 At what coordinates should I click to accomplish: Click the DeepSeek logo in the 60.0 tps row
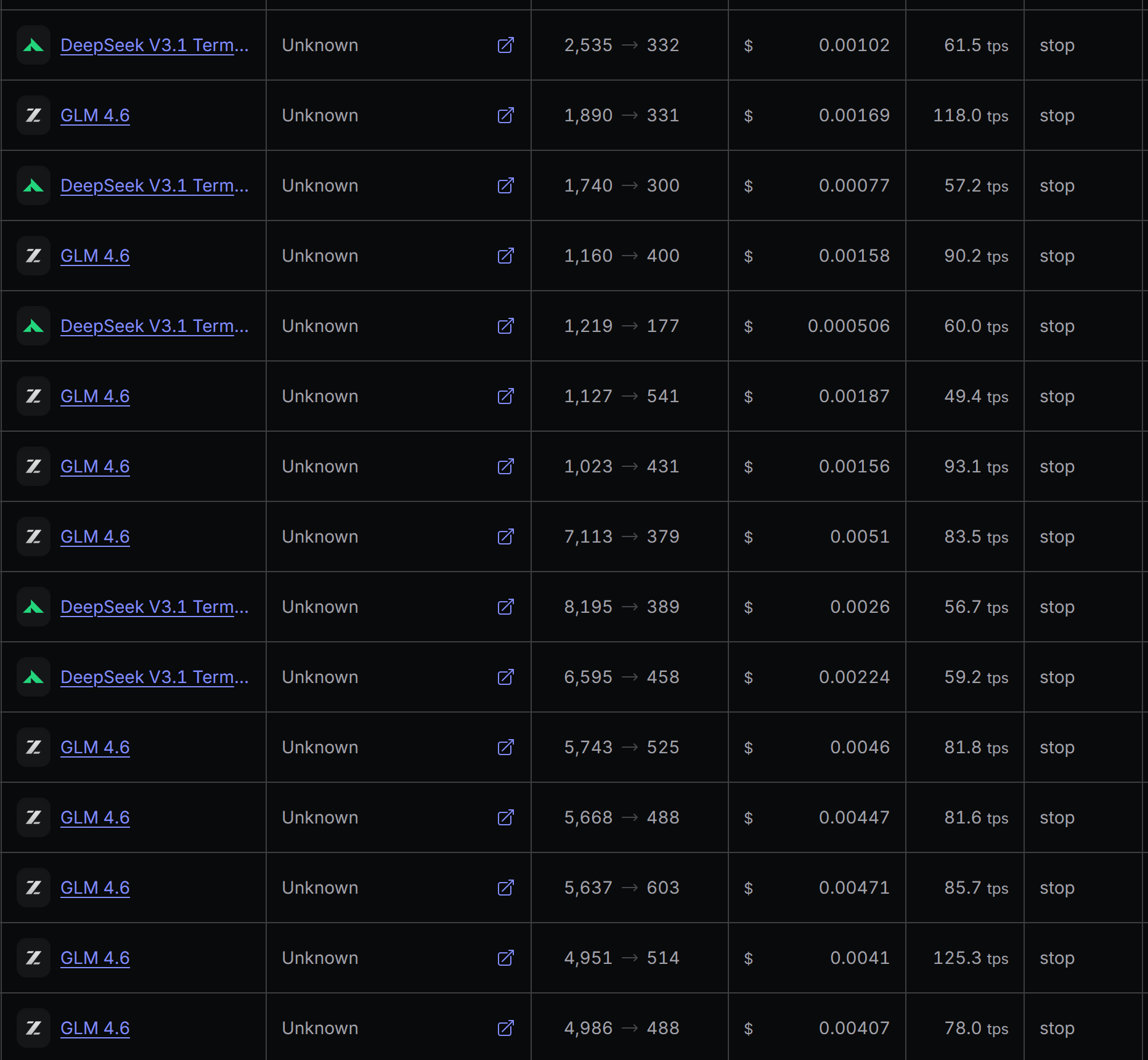[33, 326]
